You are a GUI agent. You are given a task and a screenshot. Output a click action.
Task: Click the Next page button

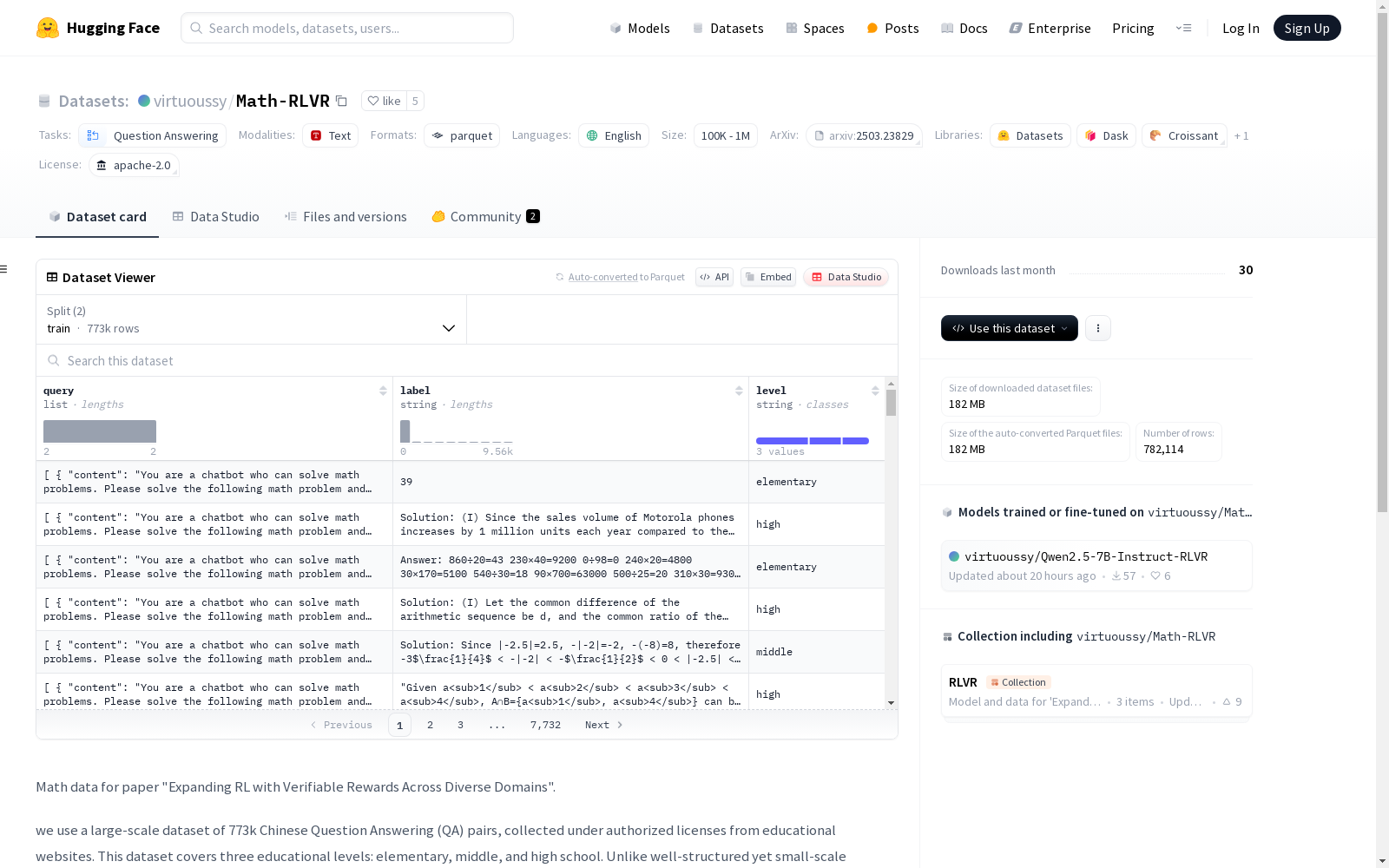pos(604,725)
